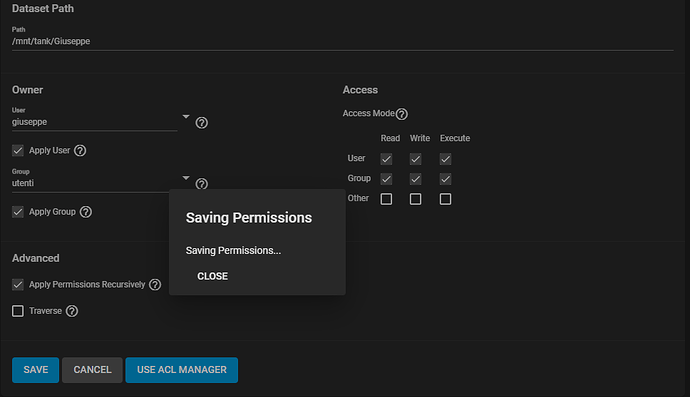The width and height of the screenshot is (690, 397).
Task: Enable Other Execute permission checkbox
Action: (x=445, y=199)
